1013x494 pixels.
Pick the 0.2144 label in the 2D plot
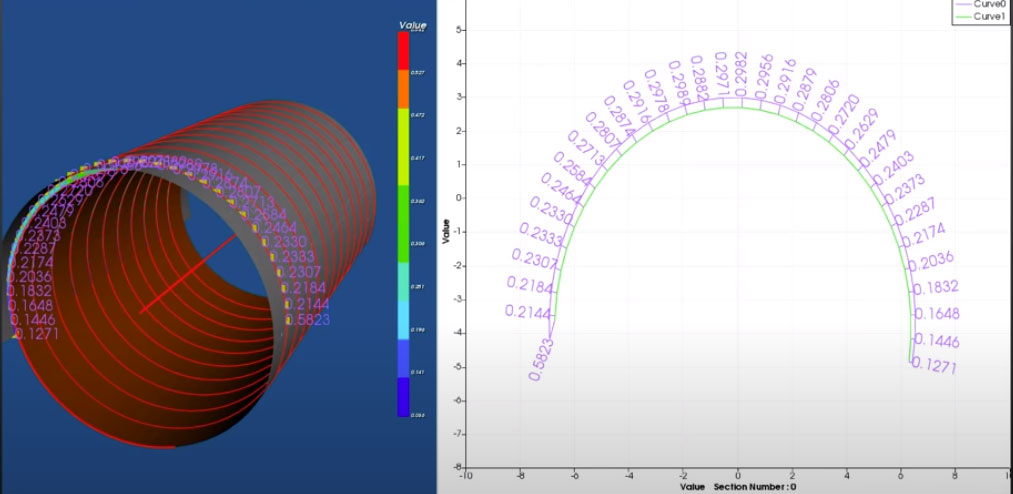tap(530, 311)
